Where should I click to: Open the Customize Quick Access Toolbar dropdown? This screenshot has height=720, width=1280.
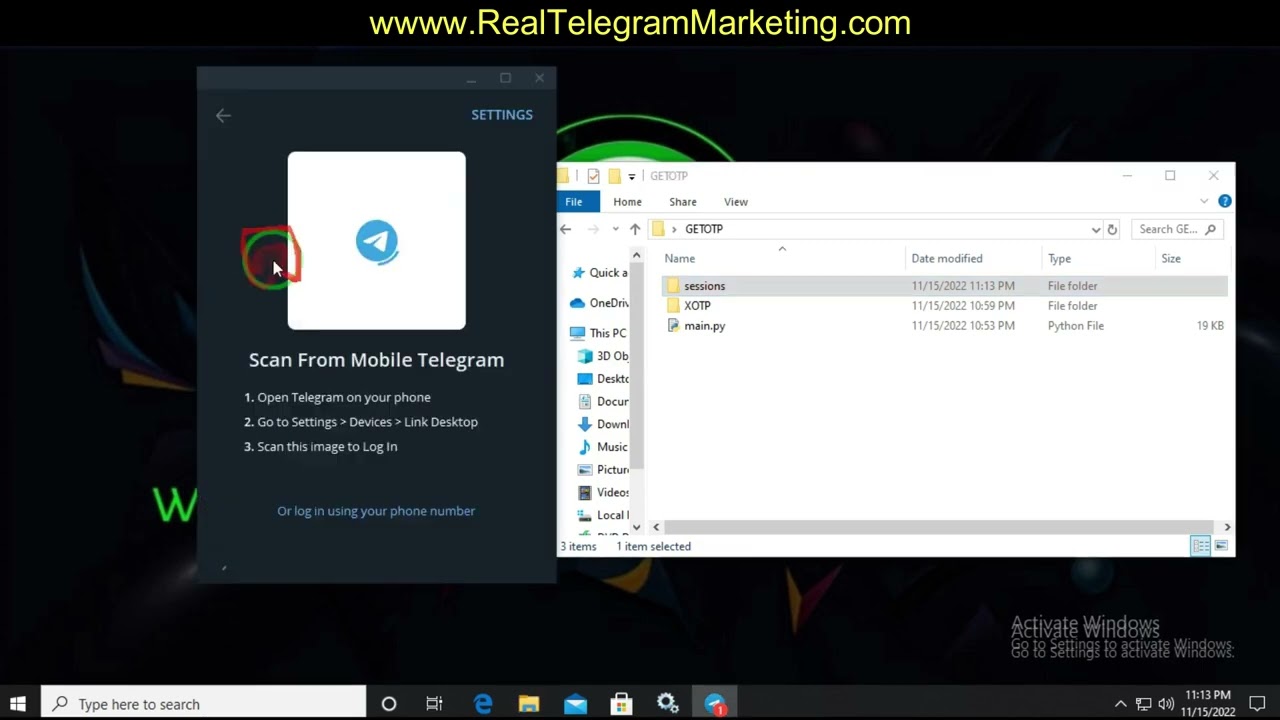click(x=631, y=177)
